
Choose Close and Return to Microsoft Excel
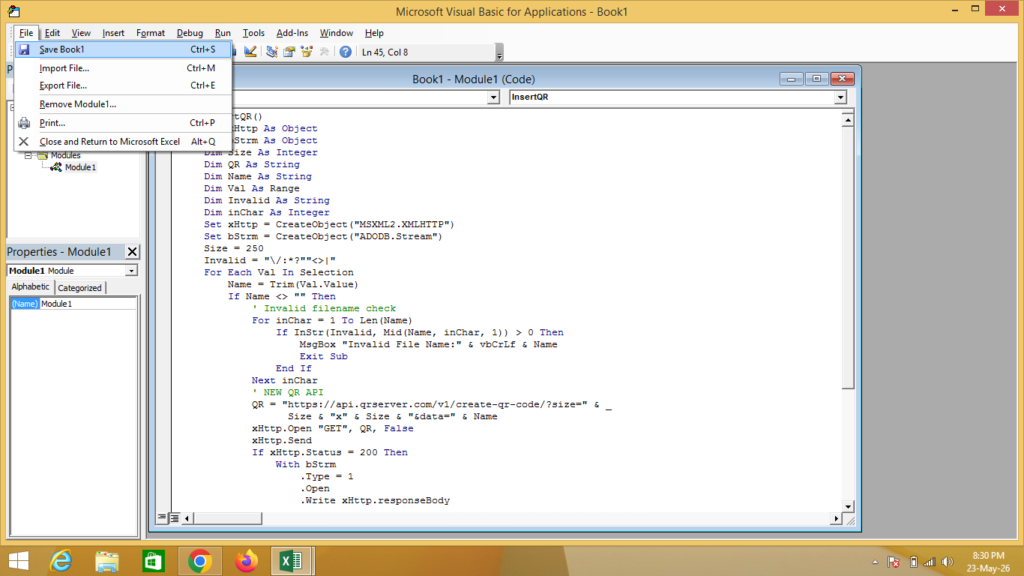[x=123, y=141]
